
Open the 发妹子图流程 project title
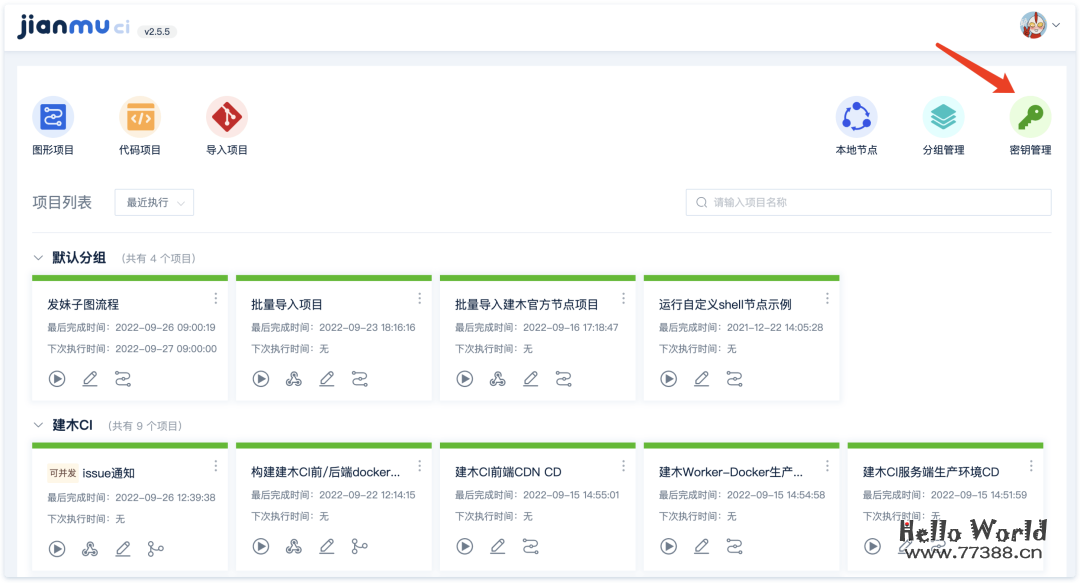83,305
